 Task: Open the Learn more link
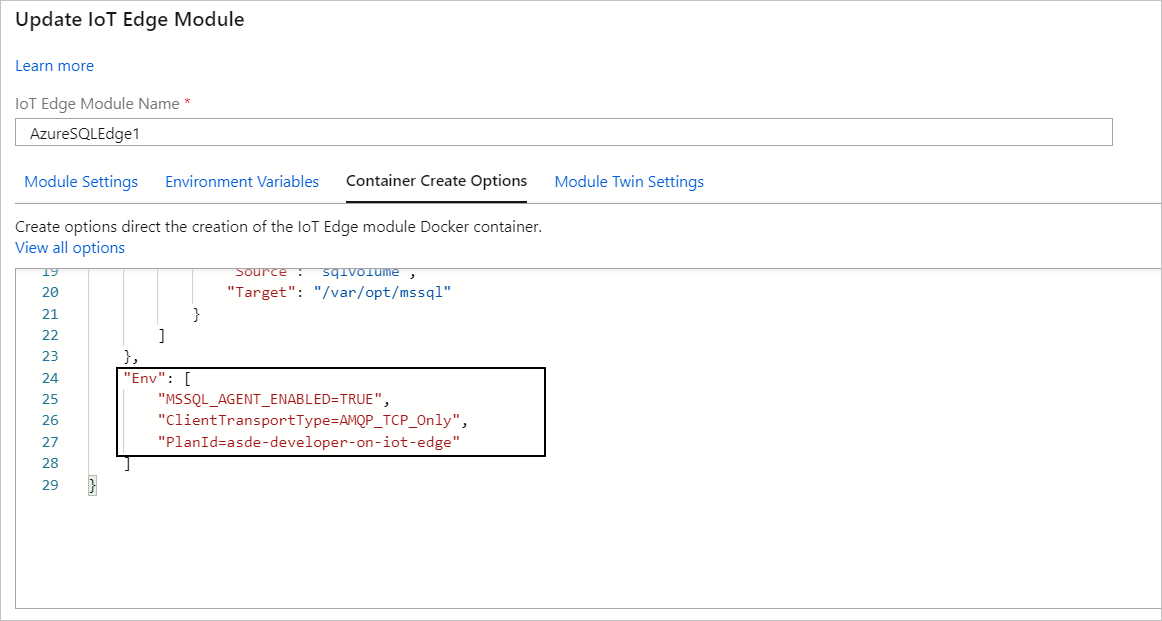coord(54,65)
